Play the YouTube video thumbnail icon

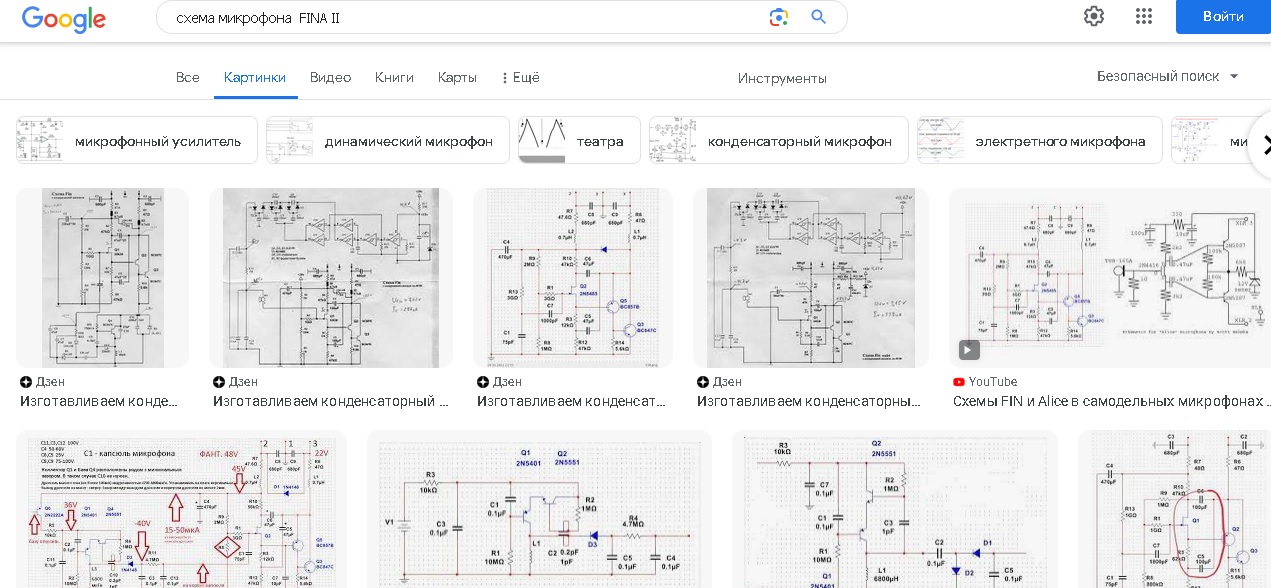point(969,350)
